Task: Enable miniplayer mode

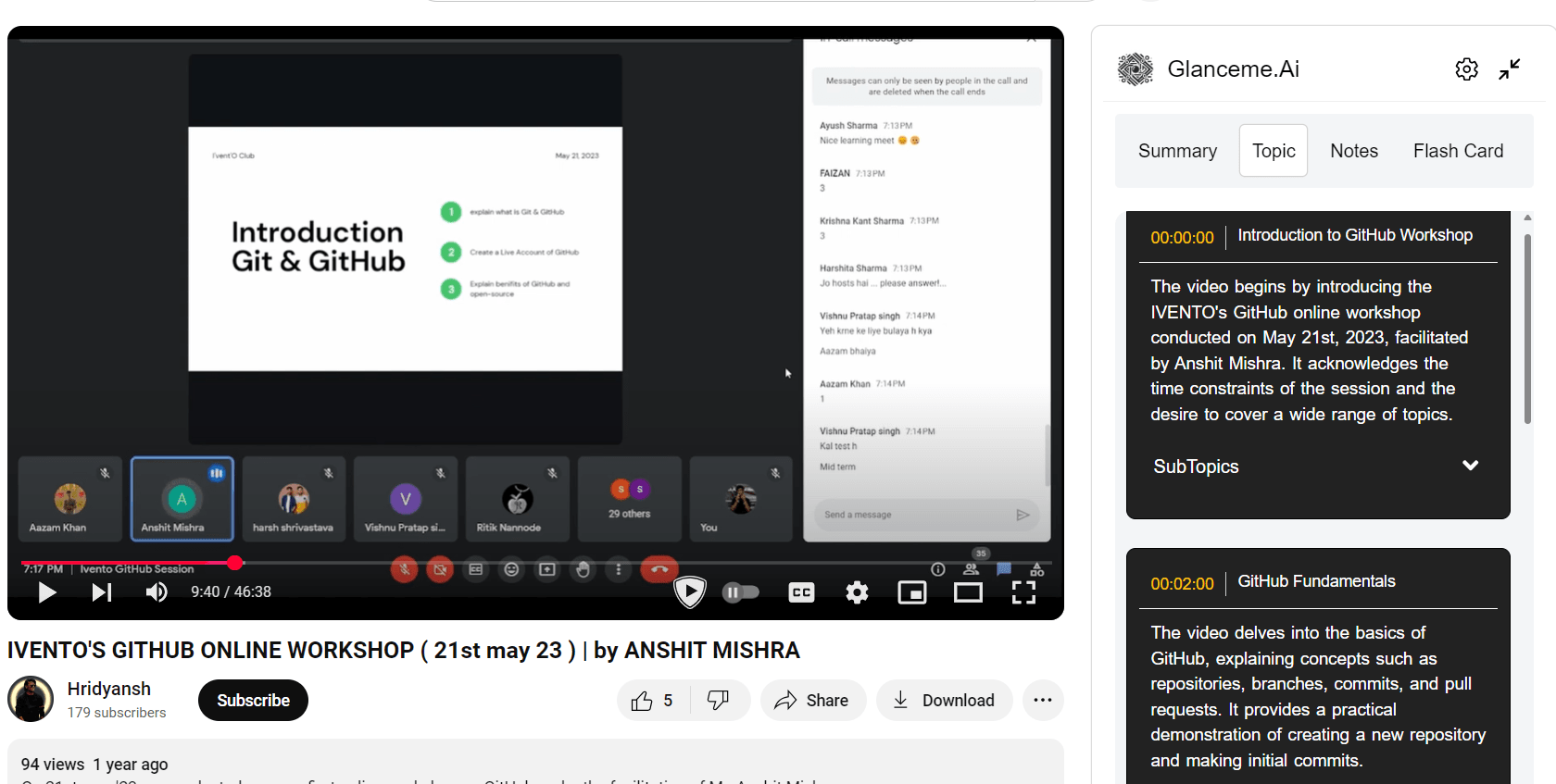Action: (x=912, y=592)
